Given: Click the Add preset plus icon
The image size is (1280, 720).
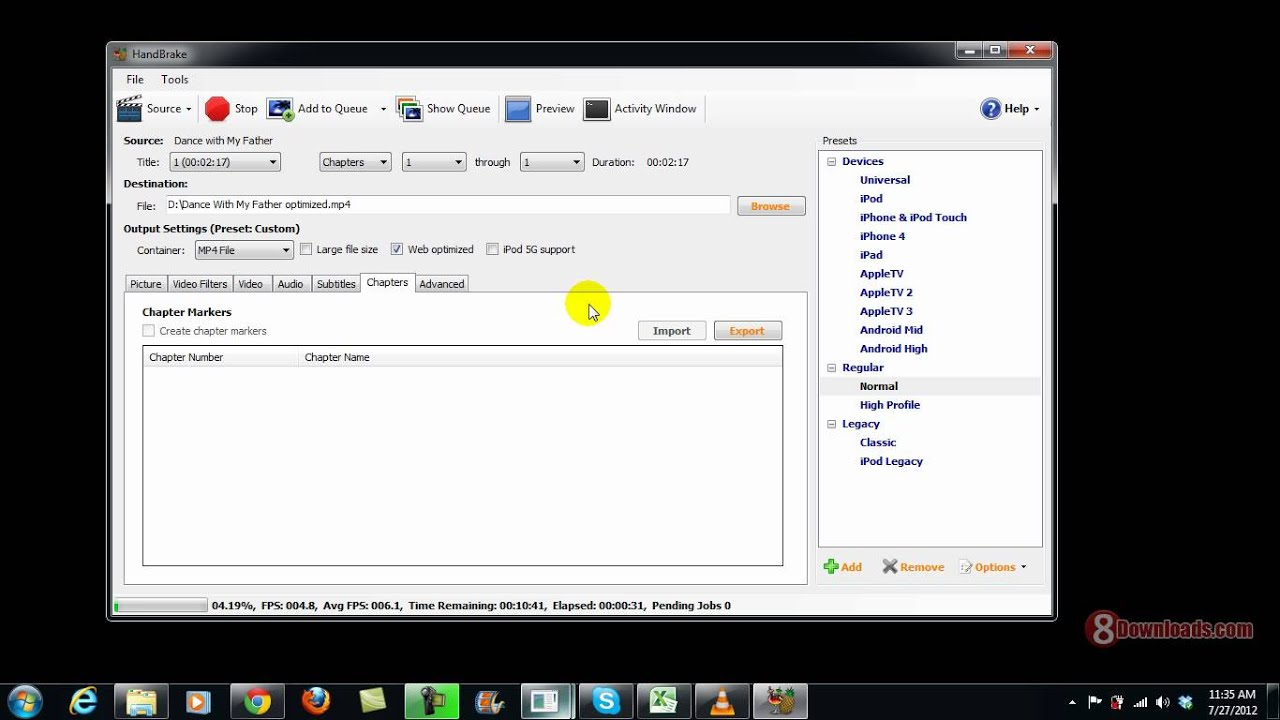Looking at the screenshot, I should click(831, 567).
